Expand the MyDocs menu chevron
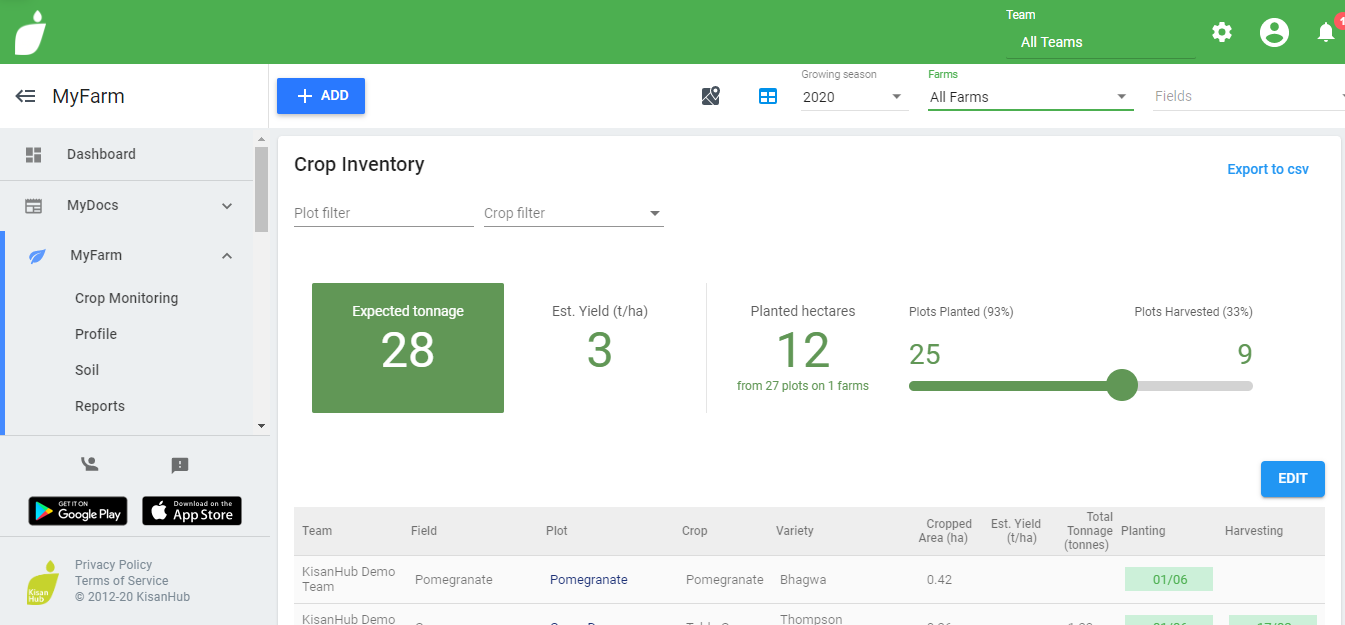 click(x=227, y=206)
